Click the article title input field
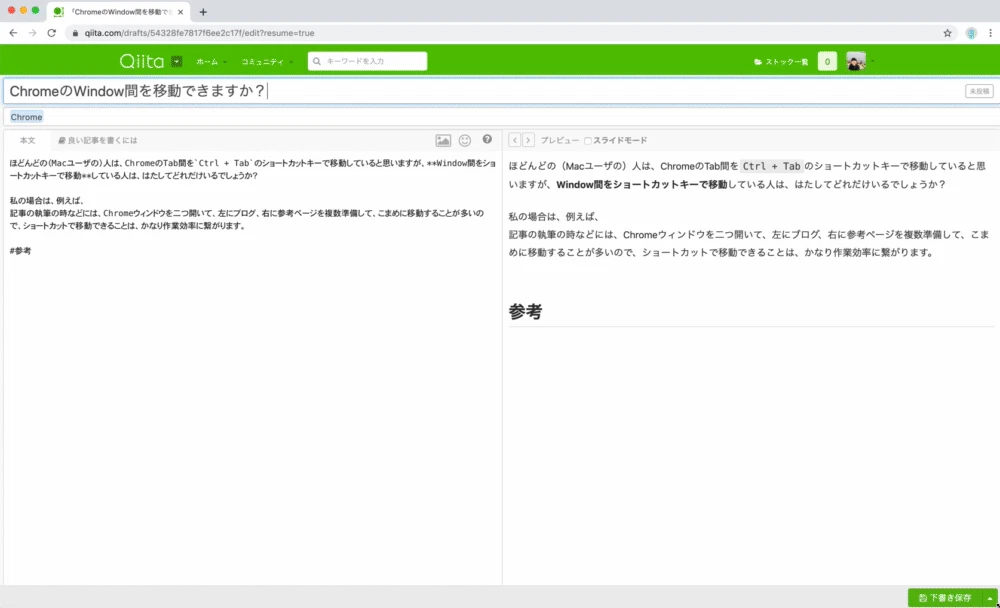The image size is (1000, 608). [483, 91]
